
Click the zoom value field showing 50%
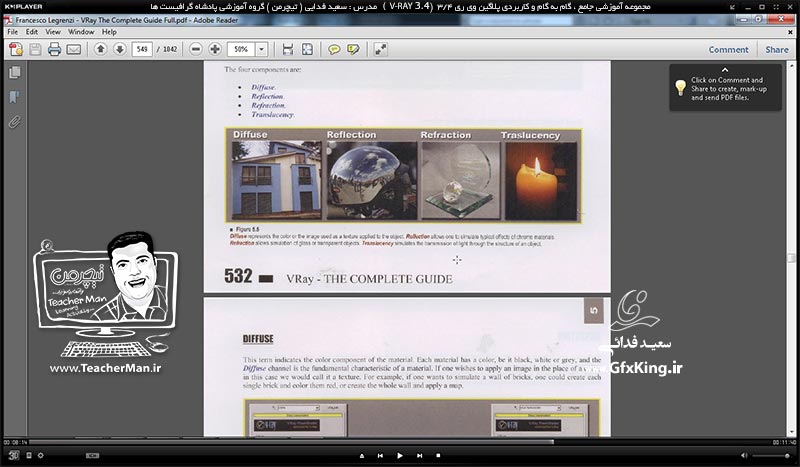pos(241,50)
